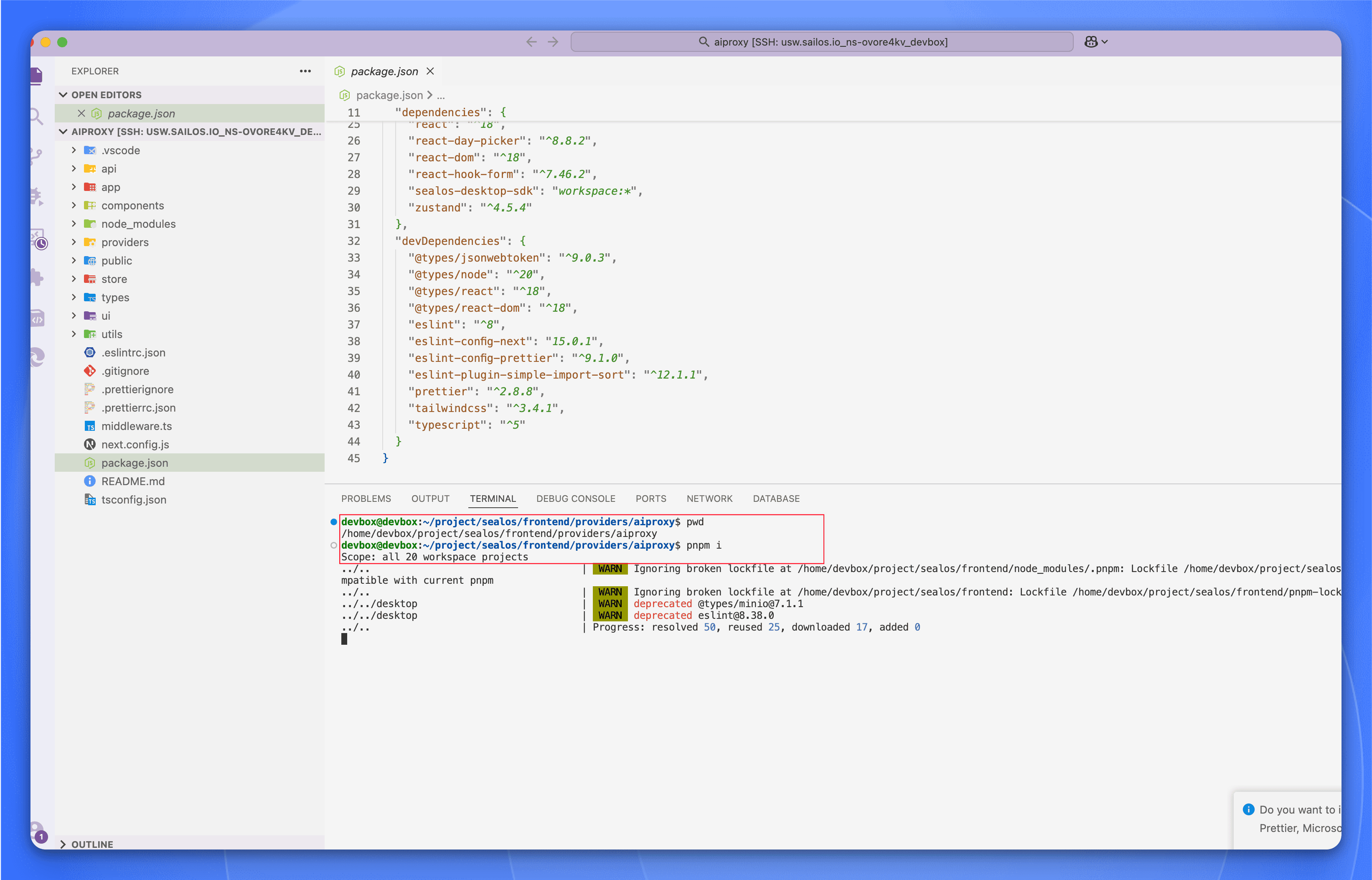Close package.json in Open Editors list
Viewport: 1372px width, 880px height.
tap(81, 113)
